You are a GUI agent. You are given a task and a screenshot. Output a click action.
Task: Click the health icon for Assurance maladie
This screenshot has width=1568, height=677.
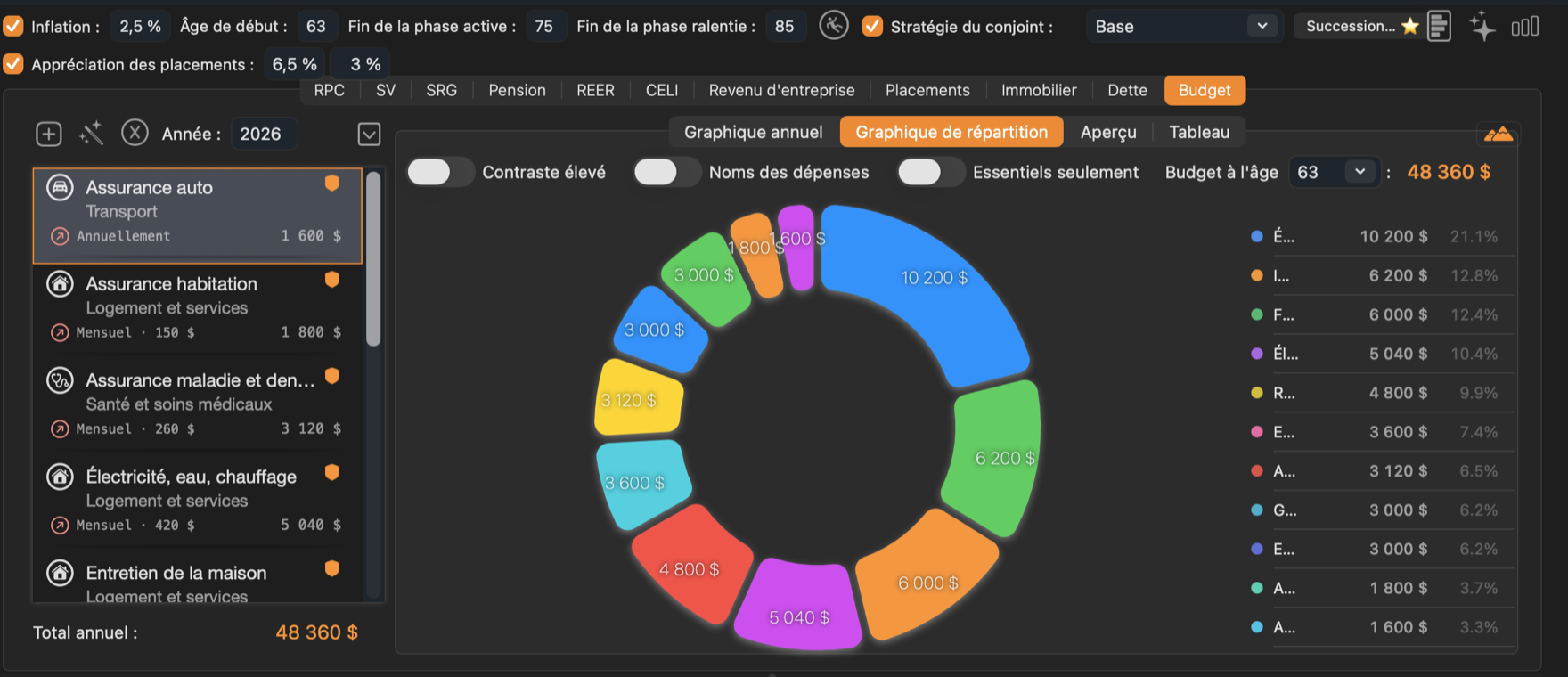(x=60, y=380)
